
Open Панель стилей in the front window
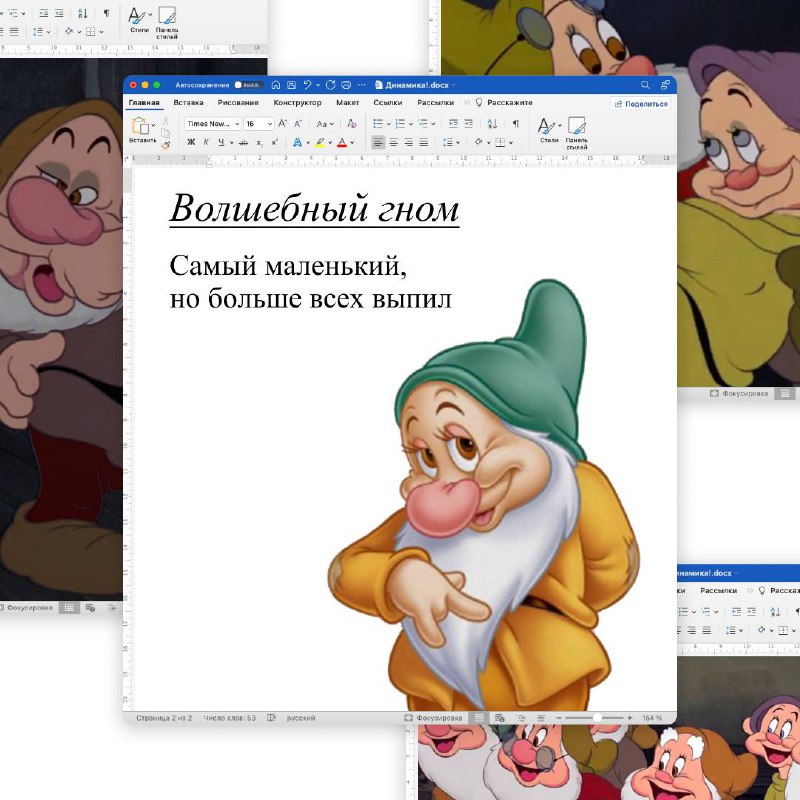577,133
